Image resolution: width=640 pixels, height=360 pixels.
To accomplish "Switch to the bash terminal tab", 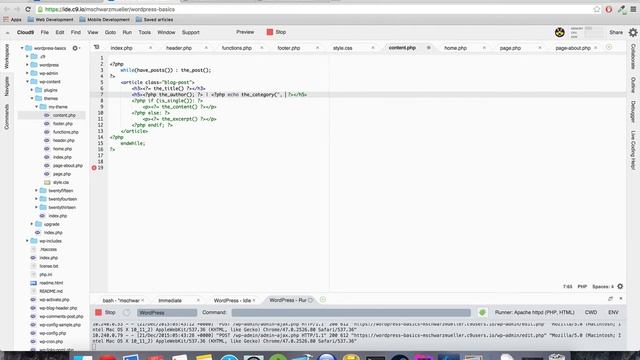I will 121,300.
